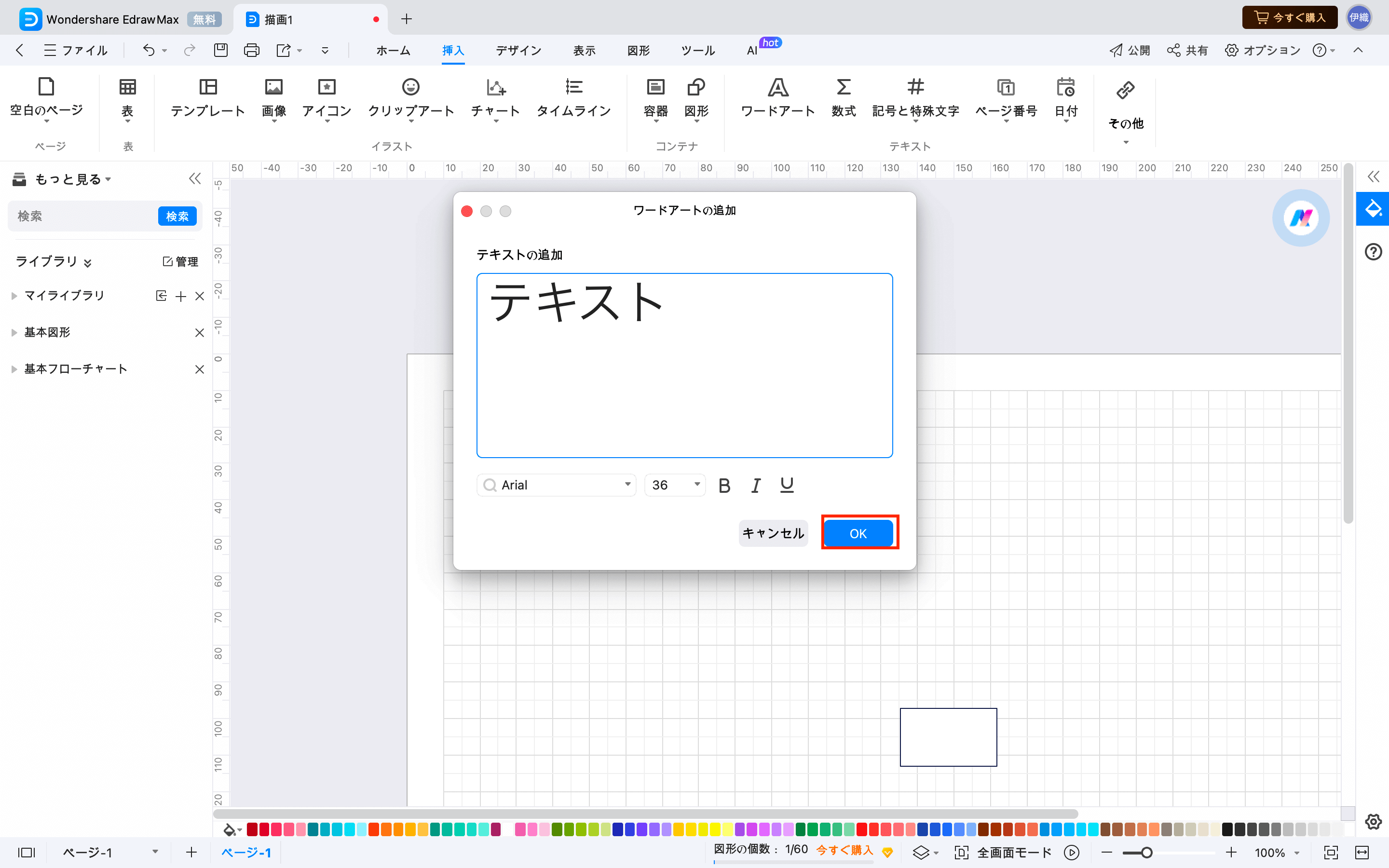
Task: Click the zoom slider handle
Action: pyautogui.click(x=1146, y=853)
